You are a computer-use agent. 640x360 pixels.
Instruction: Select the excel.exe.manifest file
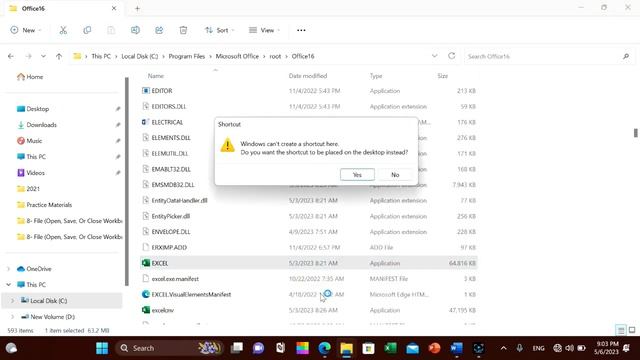pos(309,279)
